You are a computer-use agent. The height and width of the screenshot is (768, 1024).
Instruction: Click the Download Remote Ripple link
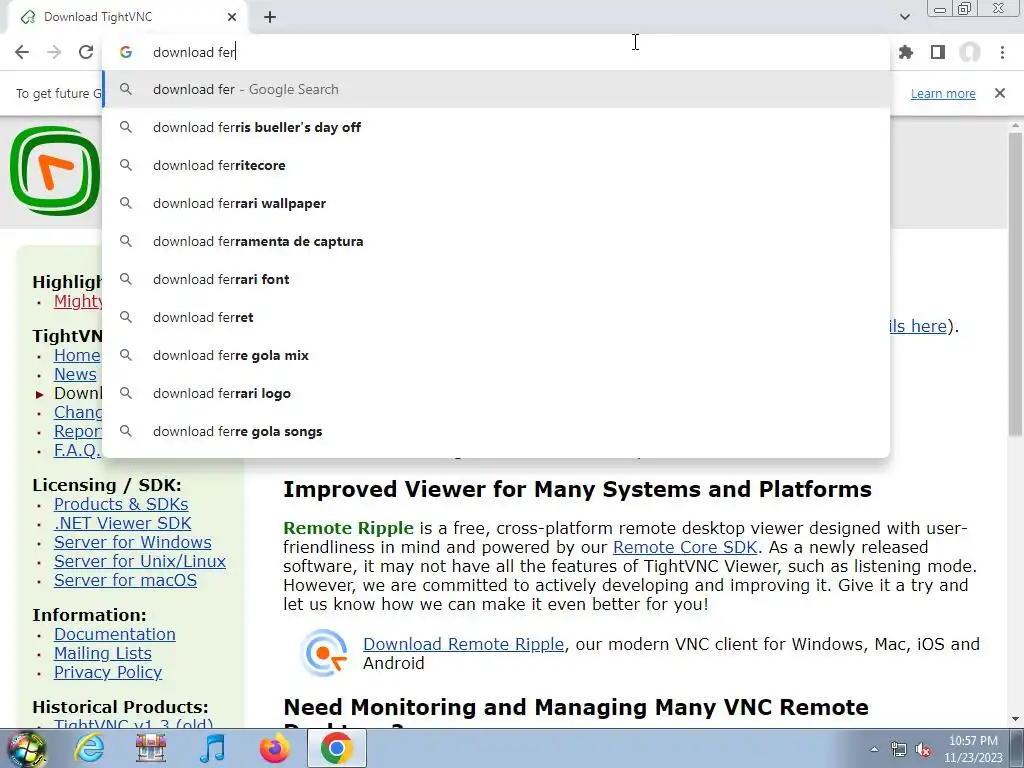tap(464, 644)
